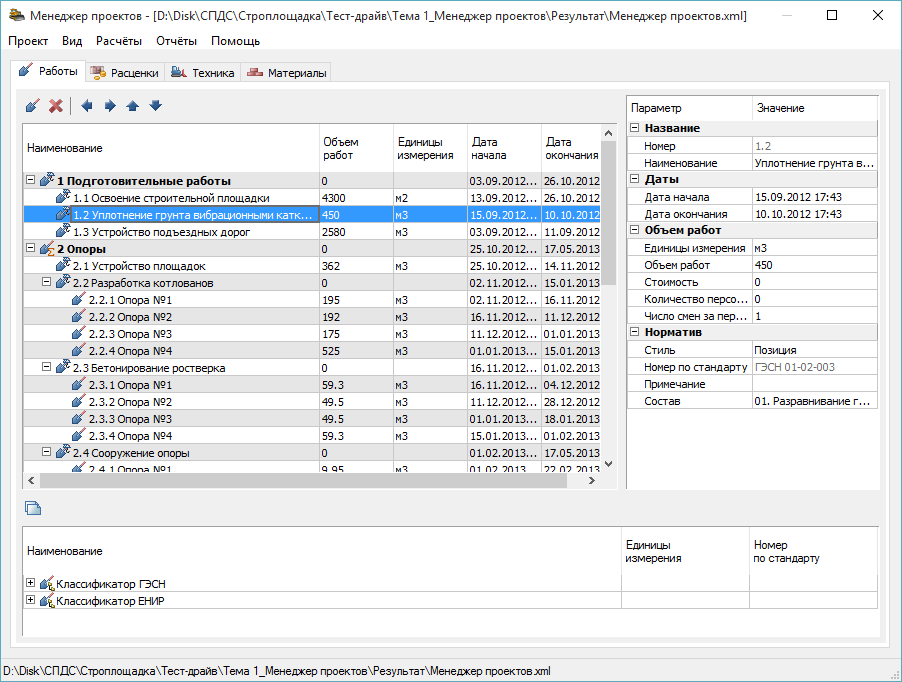
Task: Click the Стиль value Позиция
Action: tap(815, 350)
